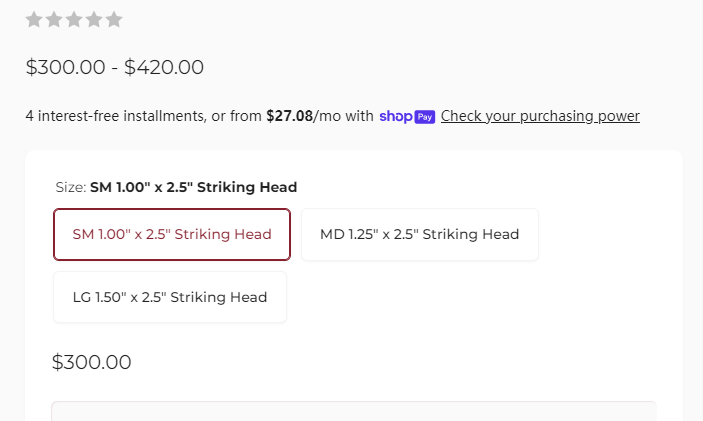The height and width of the screenshot is (421, 703).
Task: Click the second rating star
Action: click(x=54, y=19)
